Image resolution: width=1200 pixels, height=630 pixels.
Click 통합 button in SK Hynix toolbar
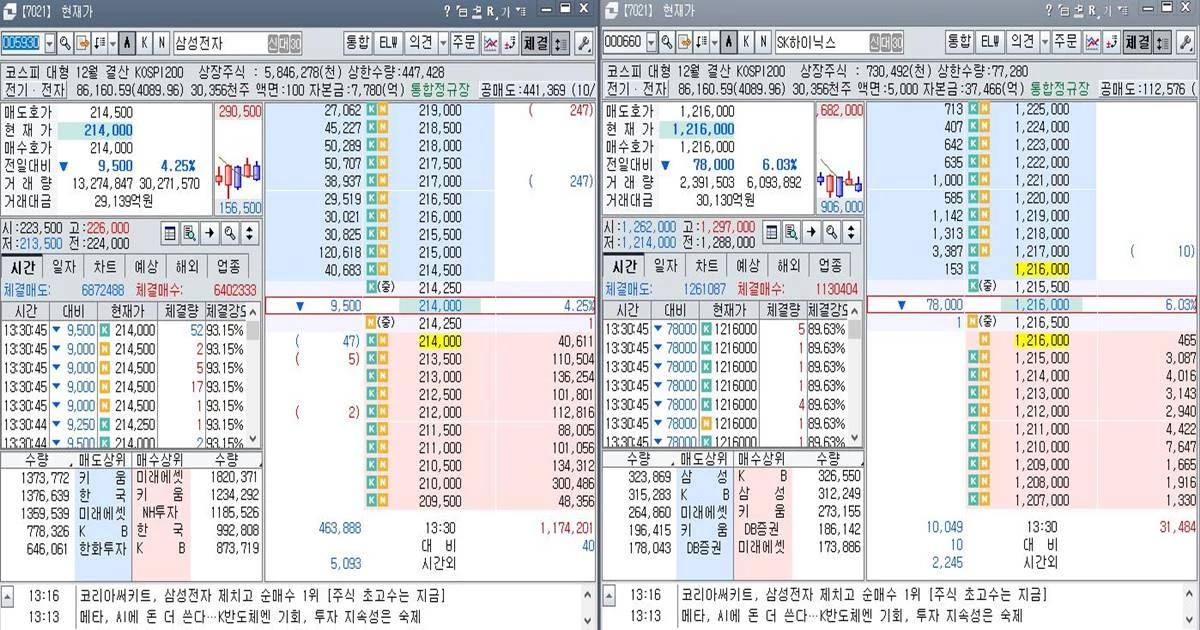tap(960, 43)
